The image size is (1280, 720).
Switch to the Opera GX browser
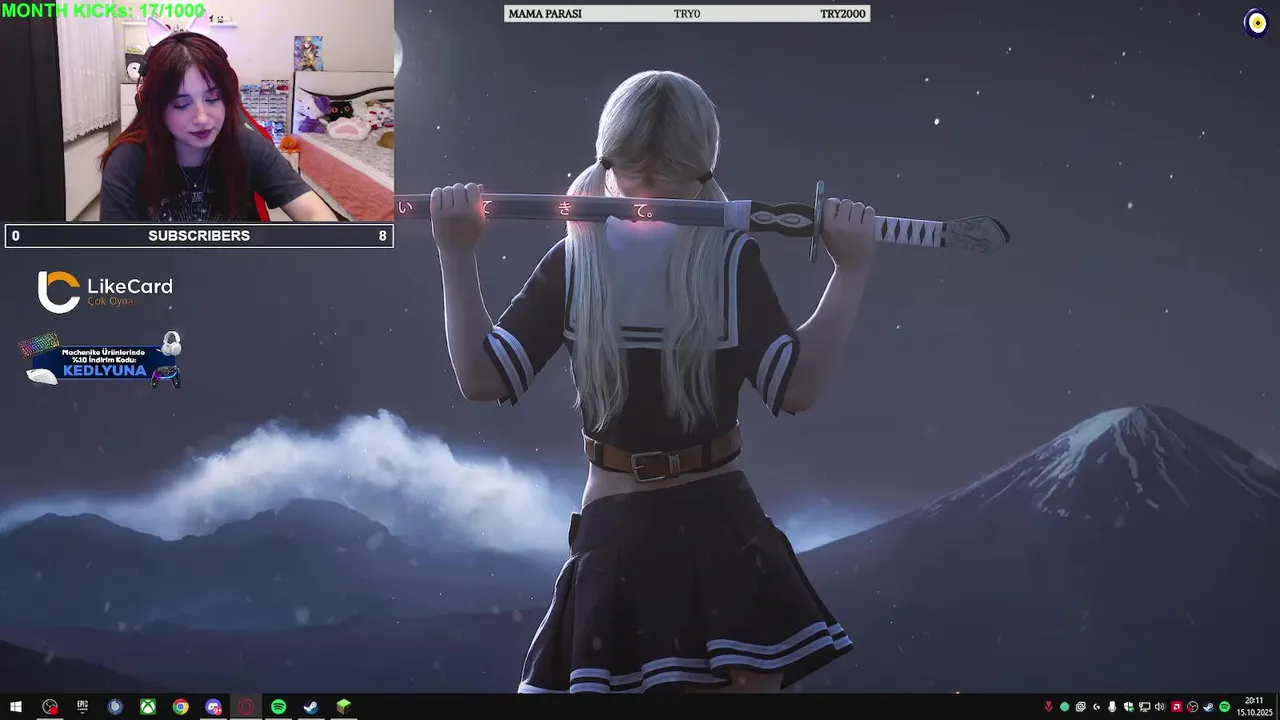pos(246,707)
